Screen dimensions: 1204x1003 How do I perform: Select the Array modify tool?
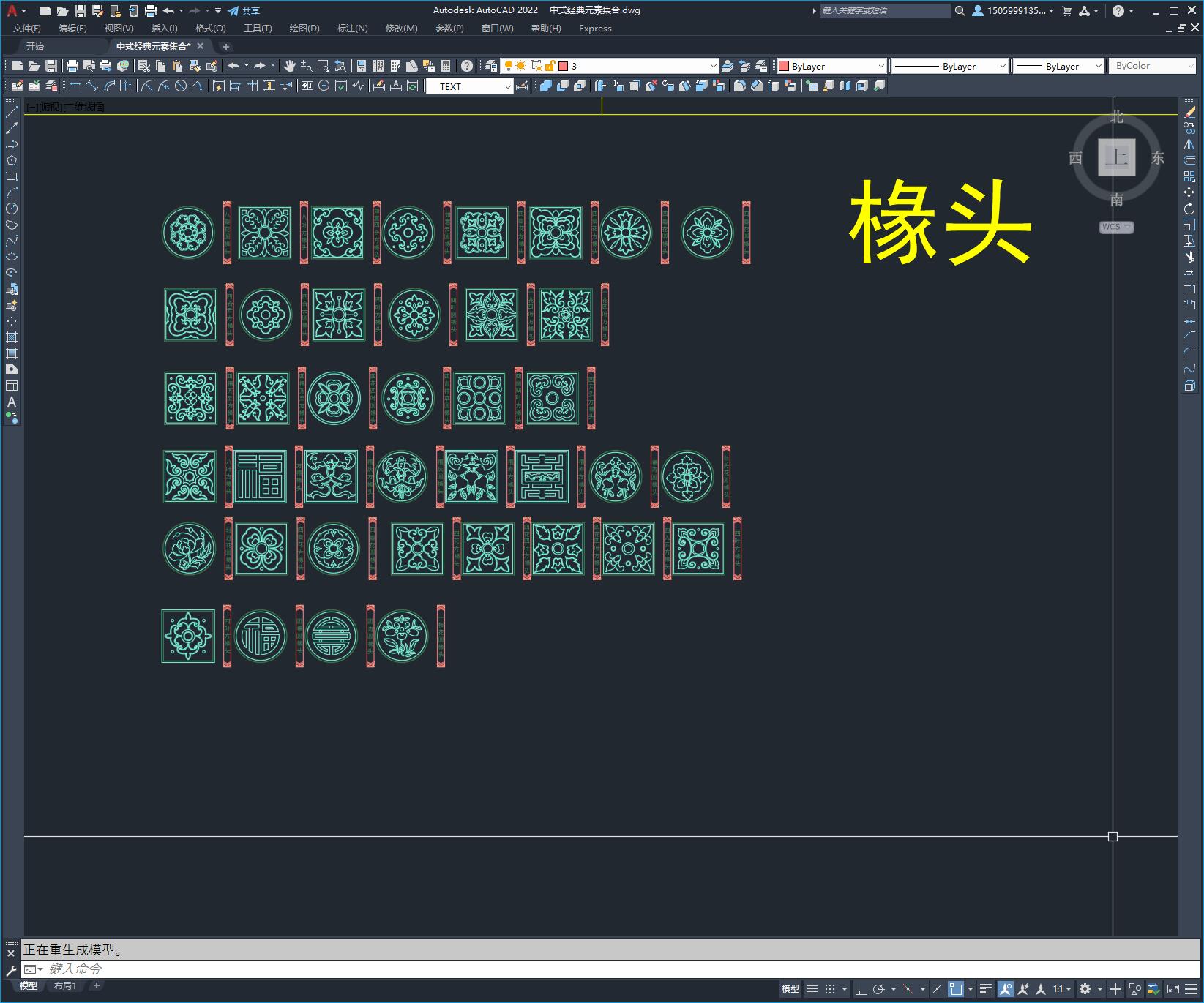1189,176
